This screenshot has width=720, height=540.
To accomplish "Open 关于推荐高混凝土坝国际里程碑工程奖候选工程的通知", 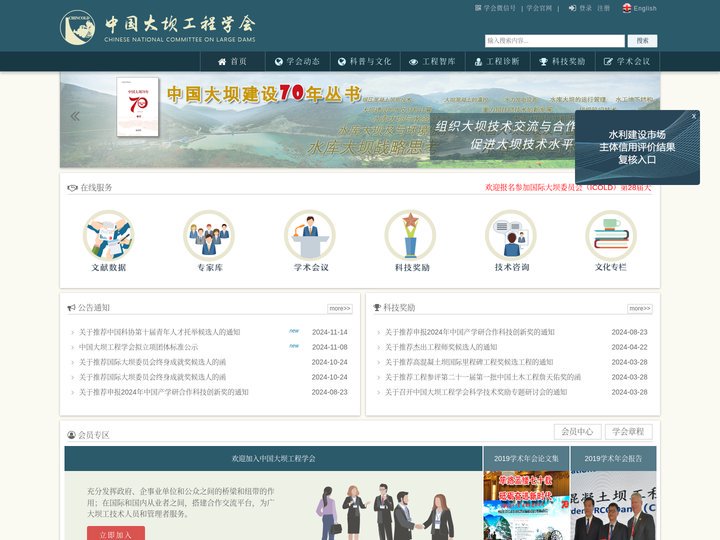I will click(x=469, y=362).
